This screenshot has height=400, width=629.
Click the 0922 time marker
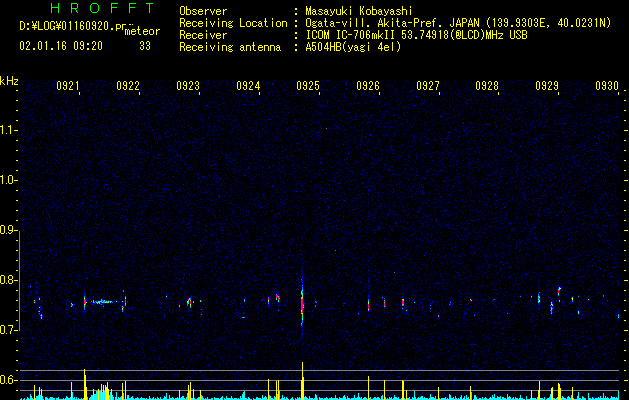(x=128, y=85)
